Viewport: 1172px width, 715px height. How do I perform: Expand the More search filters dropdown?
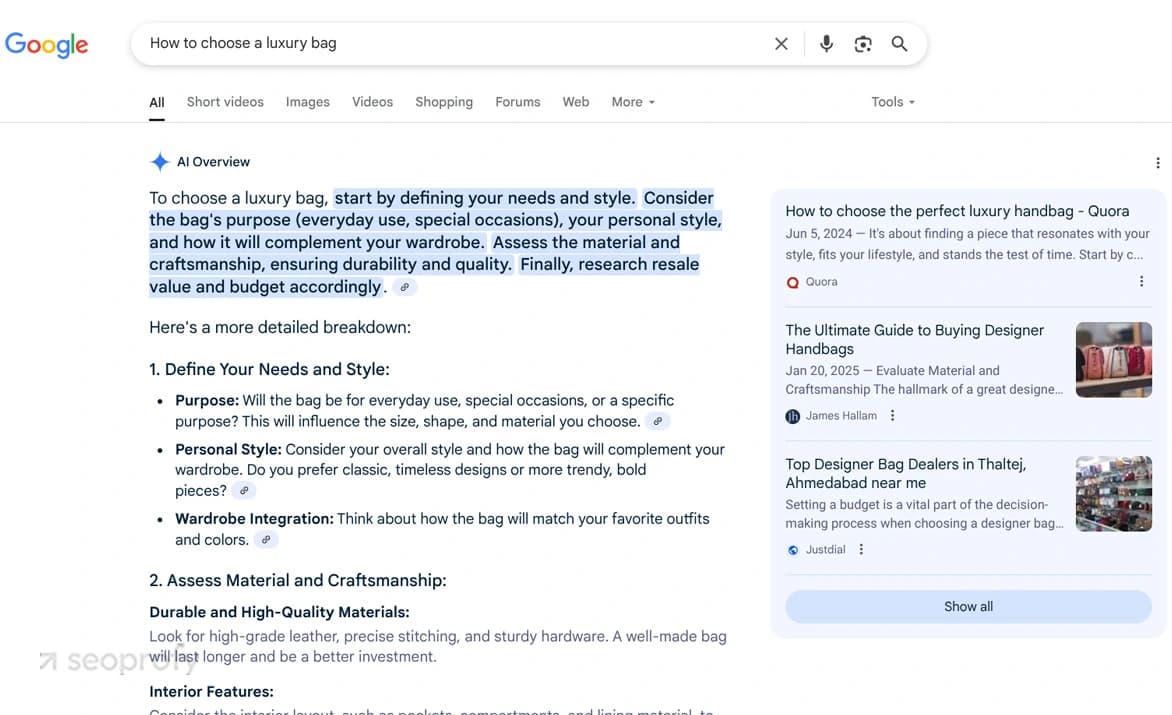[633, 102]
